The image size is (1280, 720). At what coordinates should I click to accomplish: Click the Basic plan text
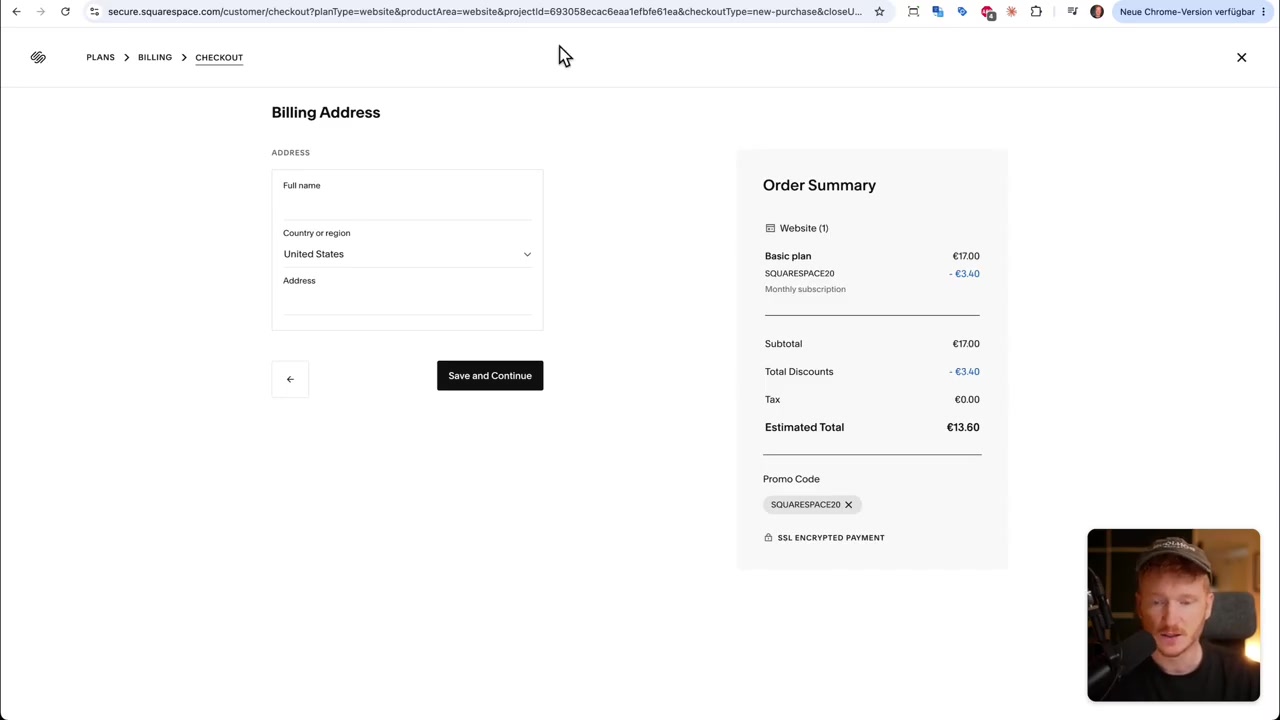(788, 256)
